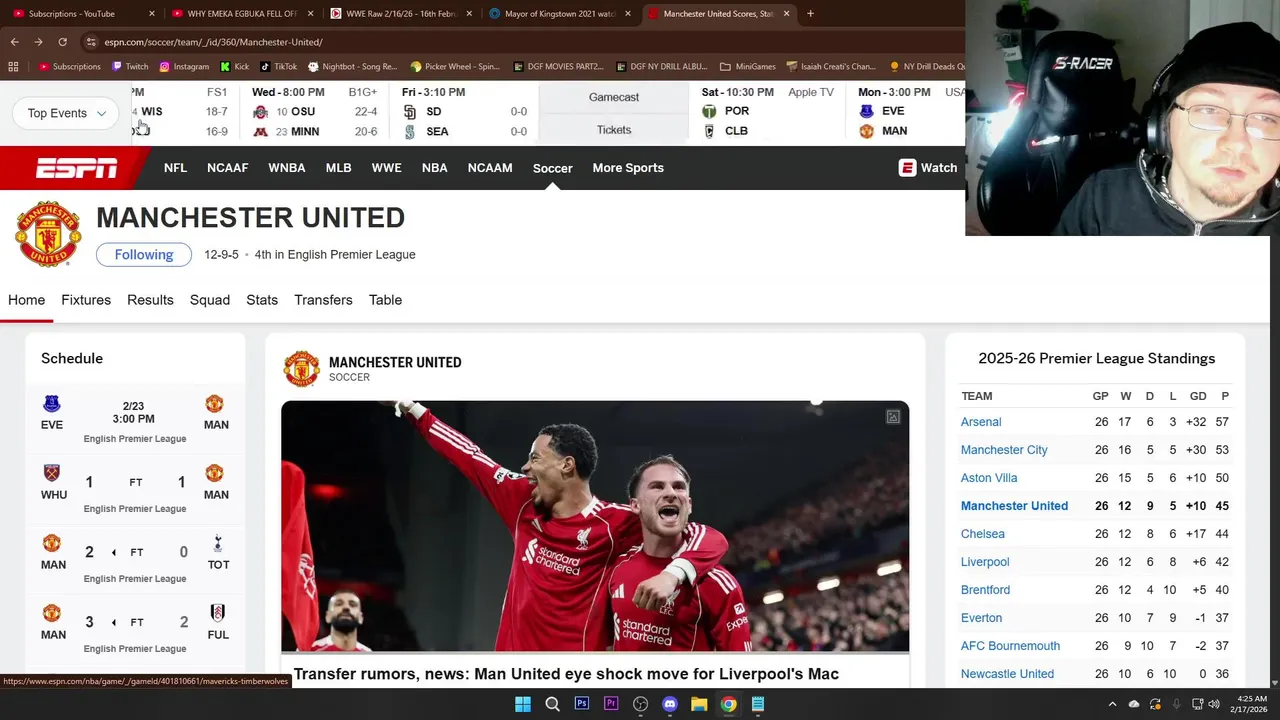Open the POR vs CLB score tile

pyautogui.click(x=768, y=113)
